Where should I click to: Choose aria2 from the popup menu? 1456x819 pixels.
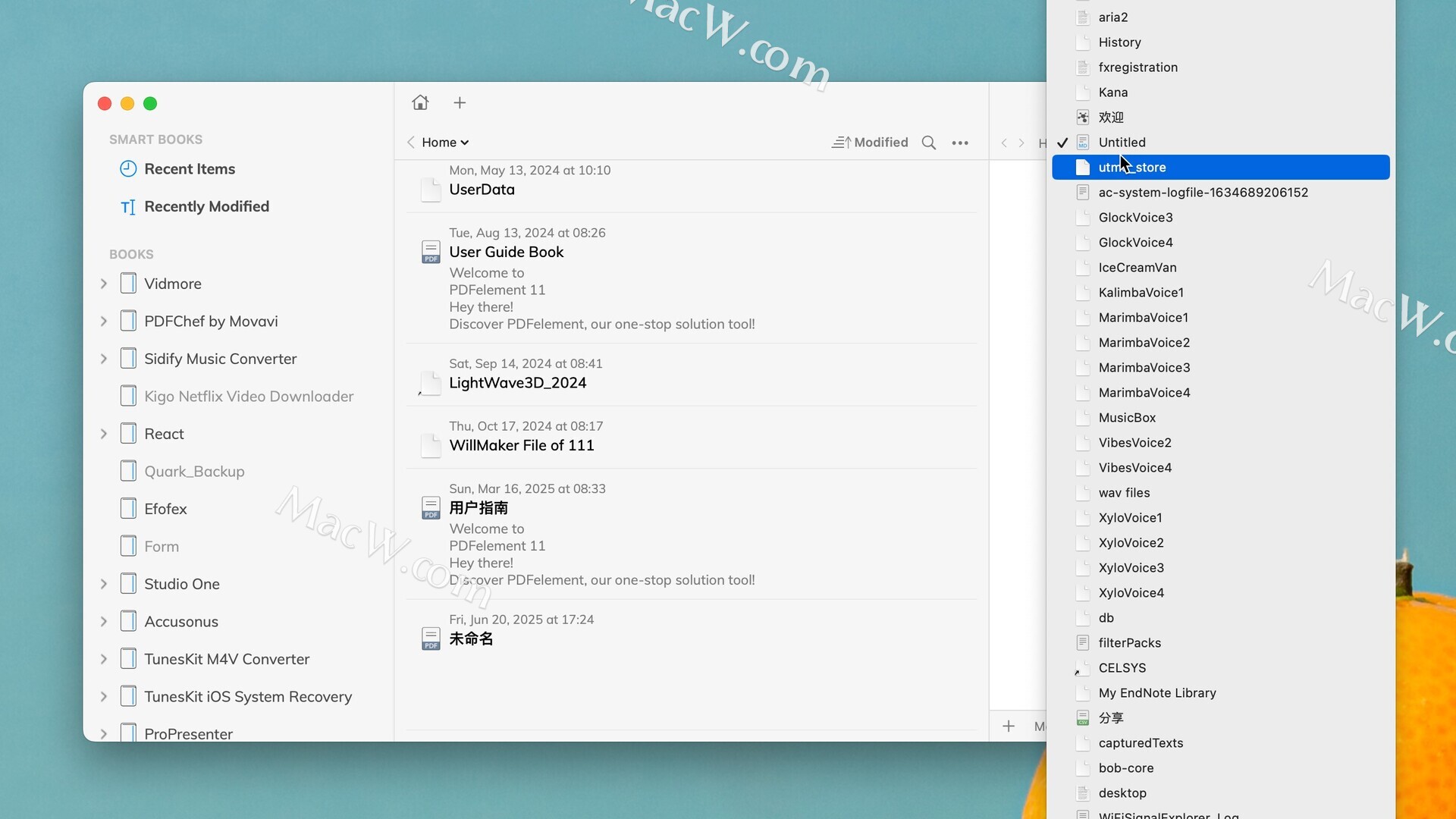pos(1221,17)
